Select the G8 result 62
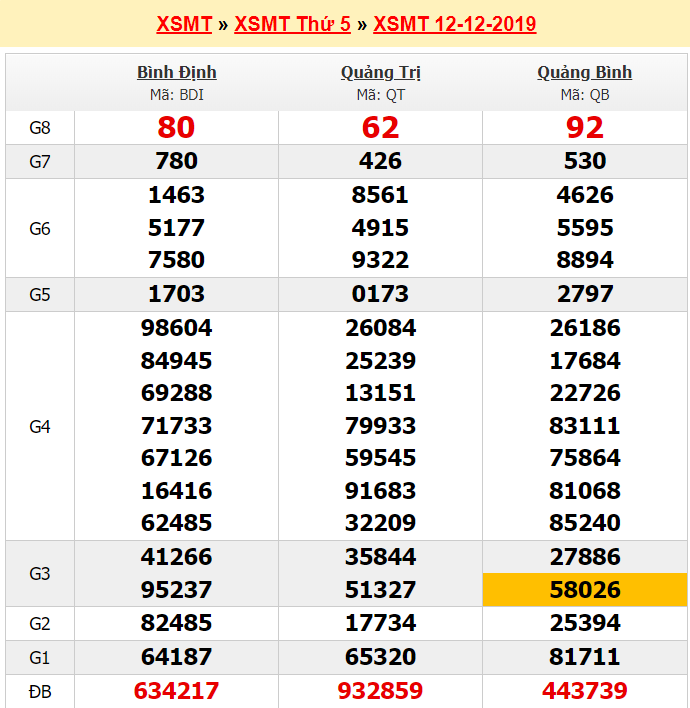The height and width of the screenshot is (708, 690). (x=381, y=127)
